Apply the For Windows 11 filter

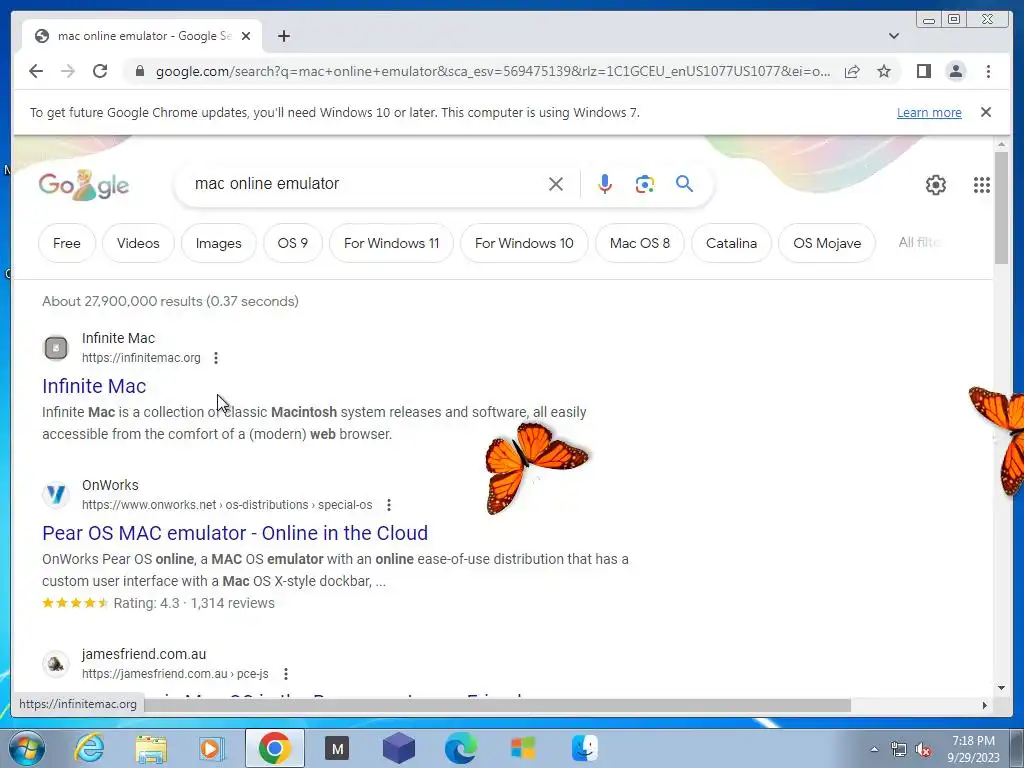pos(391,243)
